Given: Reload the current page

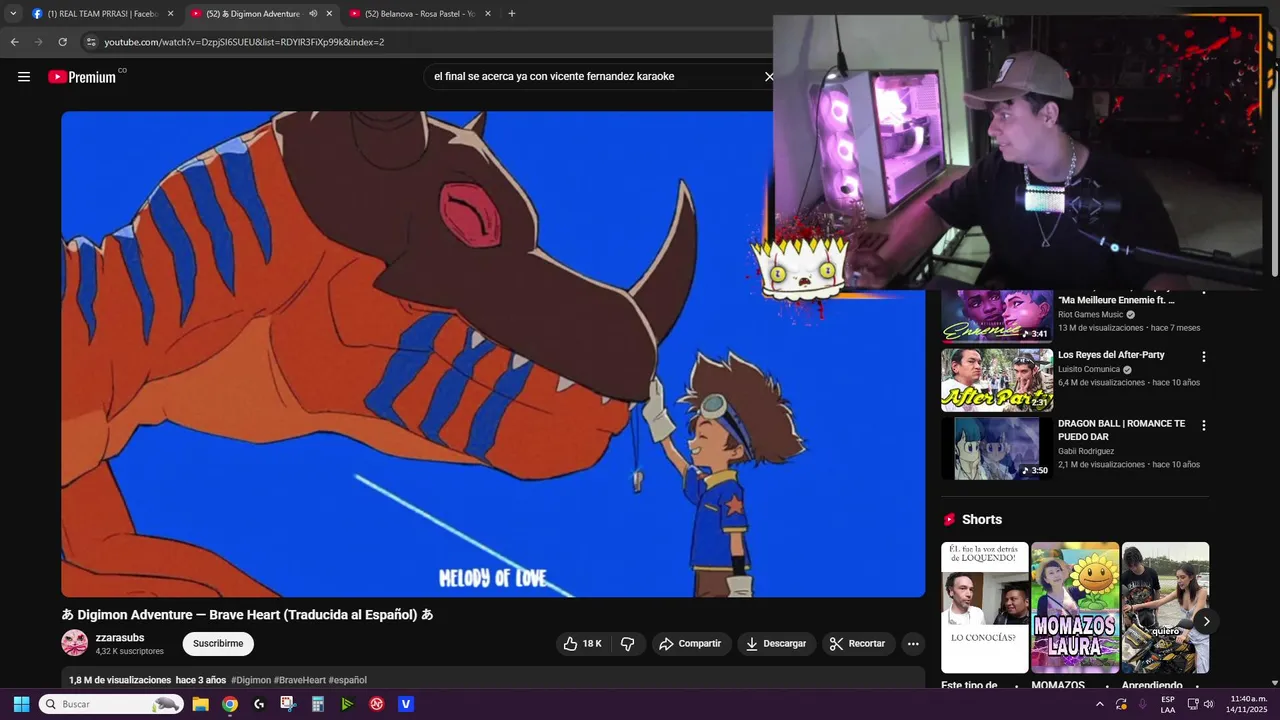Looking at the screenshot, I should (62, 42).
